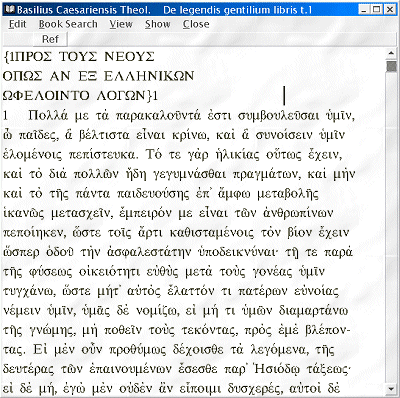Click the Close menu item
Viewport: 400px width, 398px height.
196,24
